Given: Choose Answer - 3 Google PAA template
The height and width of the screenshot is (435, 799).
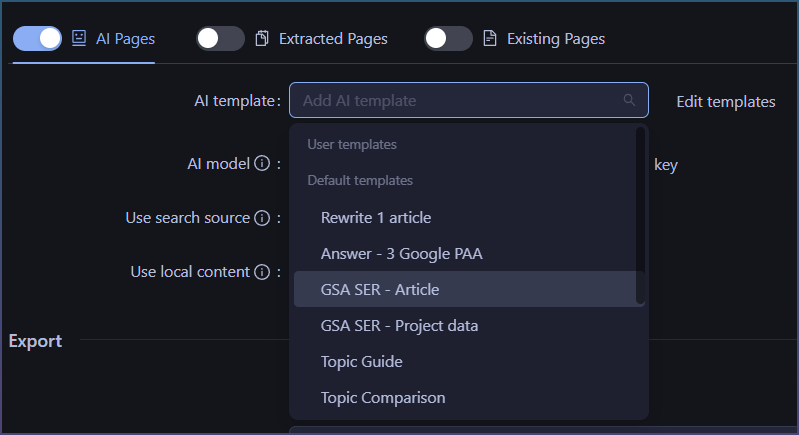Looking at the screenshot, I should [401, 254].
